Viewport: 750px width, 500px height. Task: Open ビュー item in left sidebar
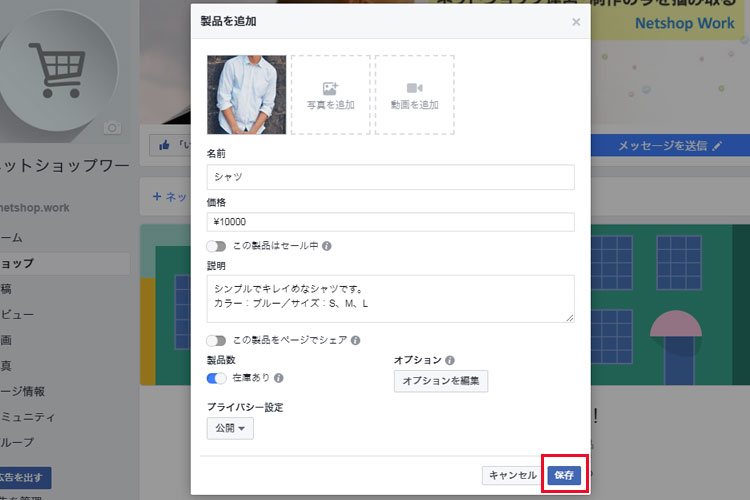(x=17, y=314)
